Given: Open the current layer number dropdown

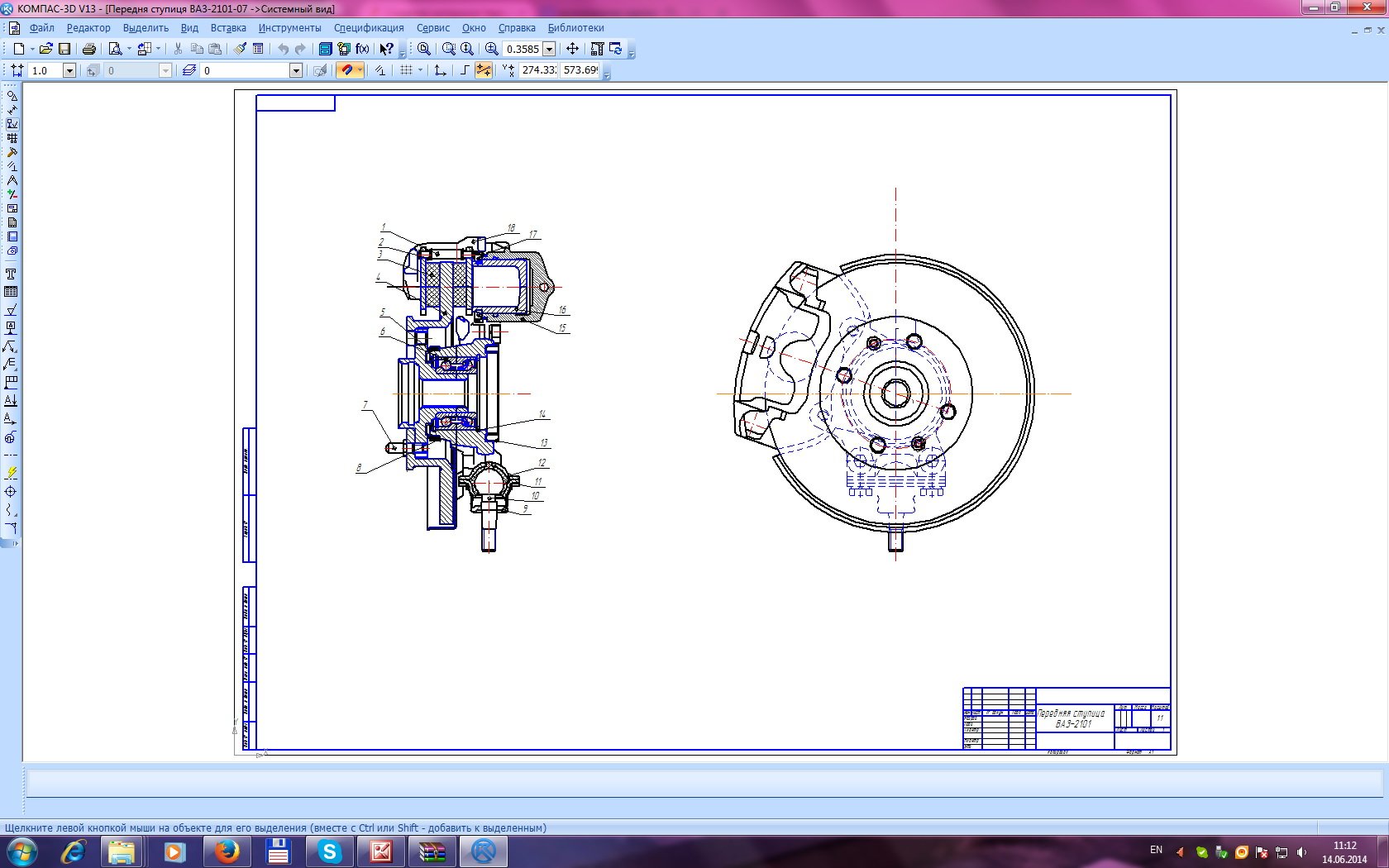Looking at the screenshot, I should click(x=296, y=70).
